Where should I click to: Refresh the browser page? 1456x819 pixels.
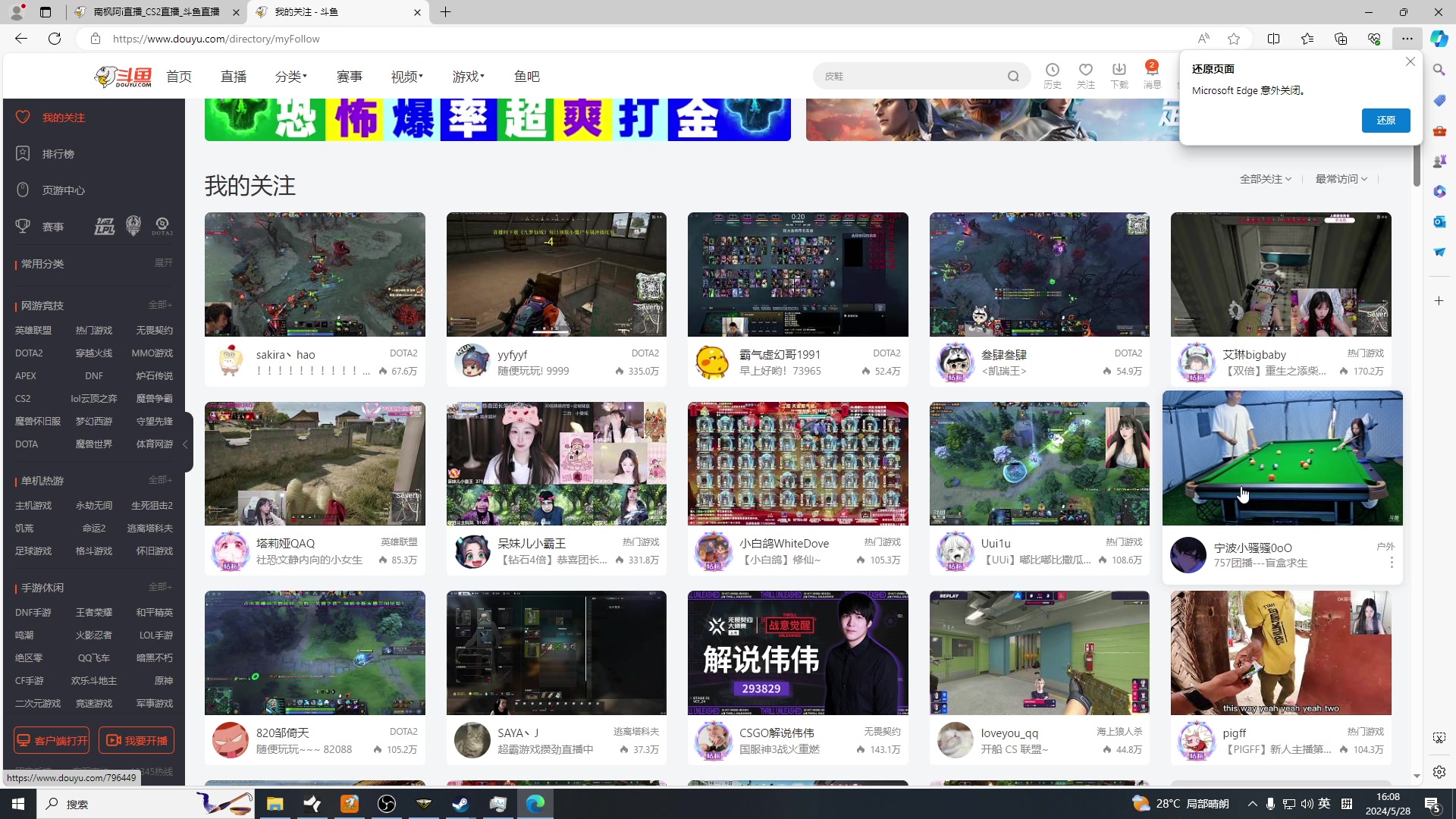tap(55, 39)
